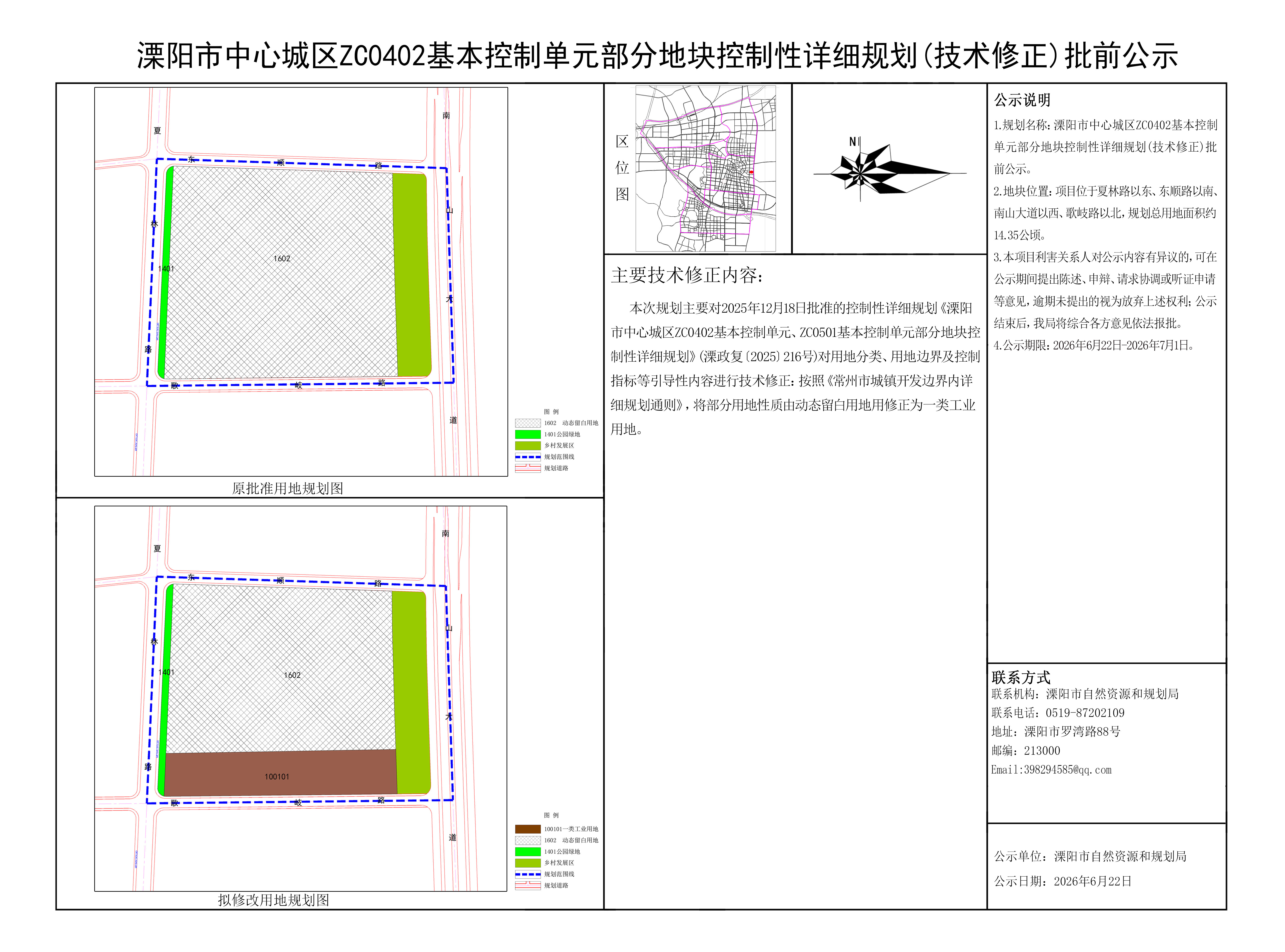Select the main title 溧阳市中心城区ZC0402 heading
The height and width of the screenshot is (952, 1285).
pyautogui.click(x=657, y=56)
